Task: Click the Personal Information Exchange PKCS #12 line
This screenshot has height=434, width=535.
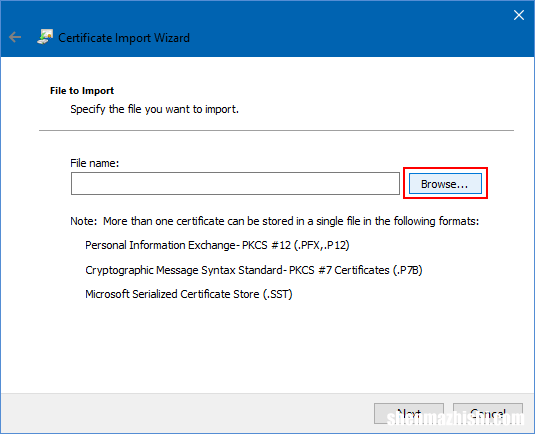Action: 217,245
